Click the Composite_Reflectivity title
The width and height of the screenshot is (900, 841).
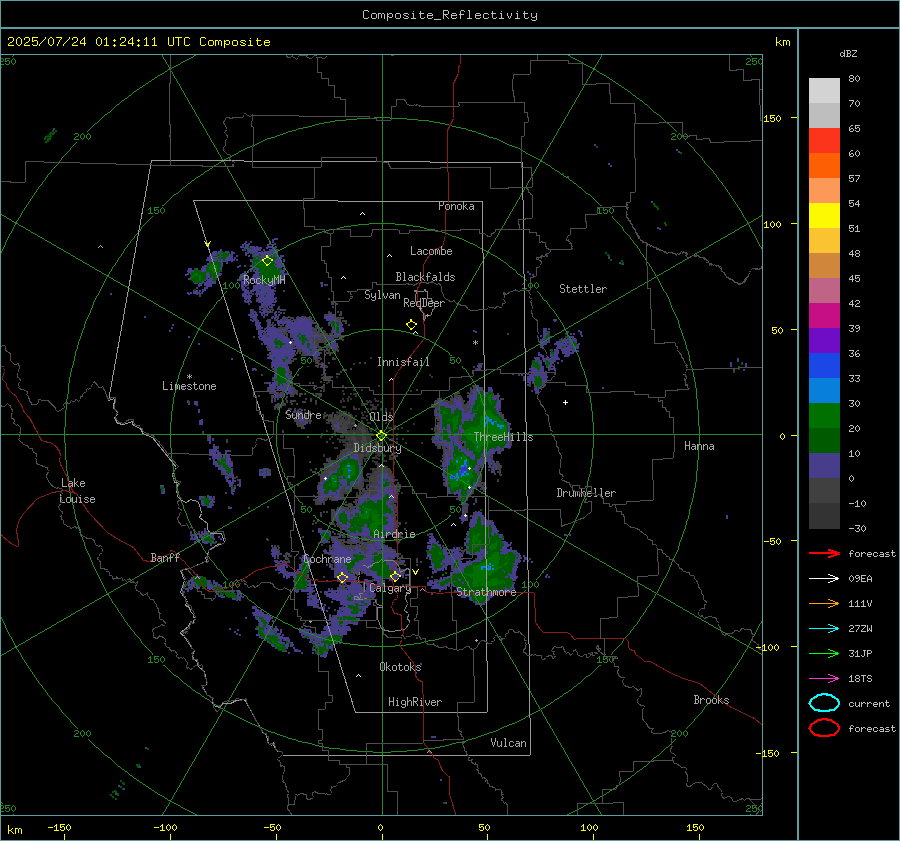(449, 15)
